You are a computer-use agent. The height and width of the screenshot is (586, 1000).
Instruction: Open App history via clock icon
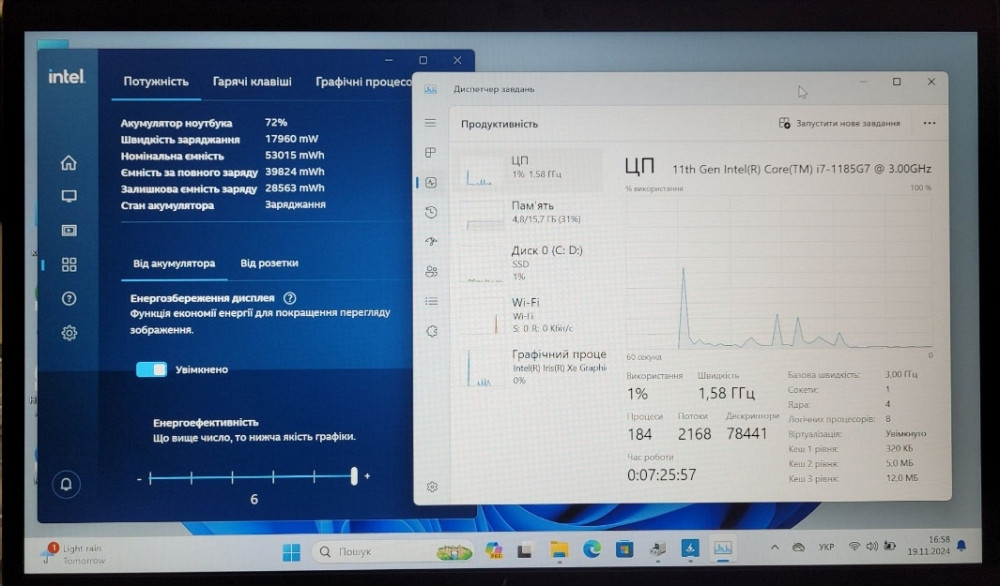point(431,212)
